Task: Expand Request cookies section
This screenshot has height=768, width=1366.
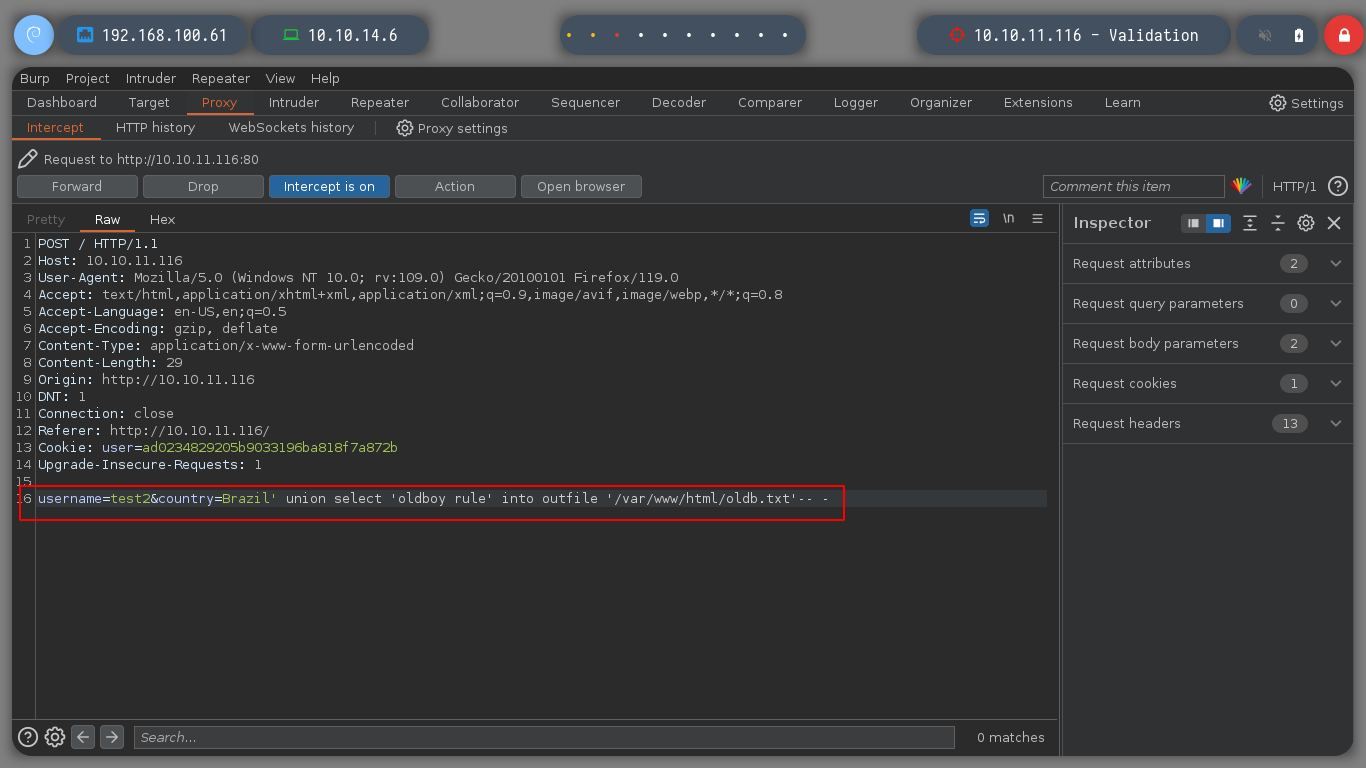Action: (1207, 384)
